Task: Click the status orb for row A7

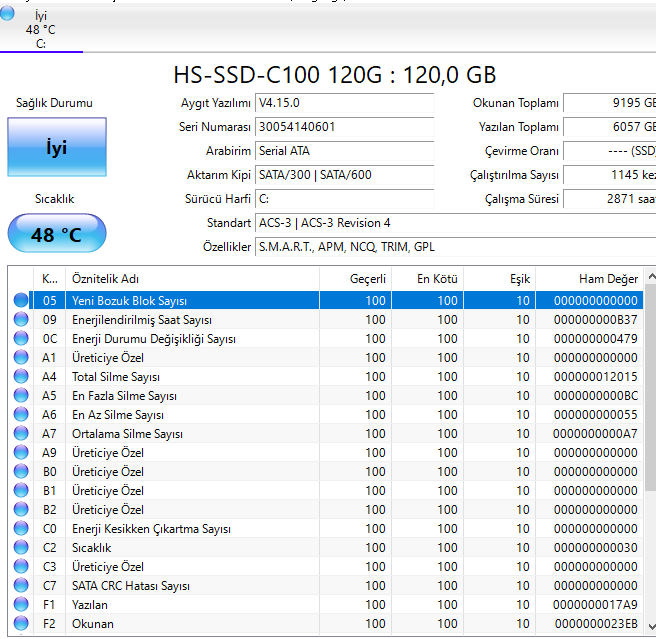Action: (21, 434)
